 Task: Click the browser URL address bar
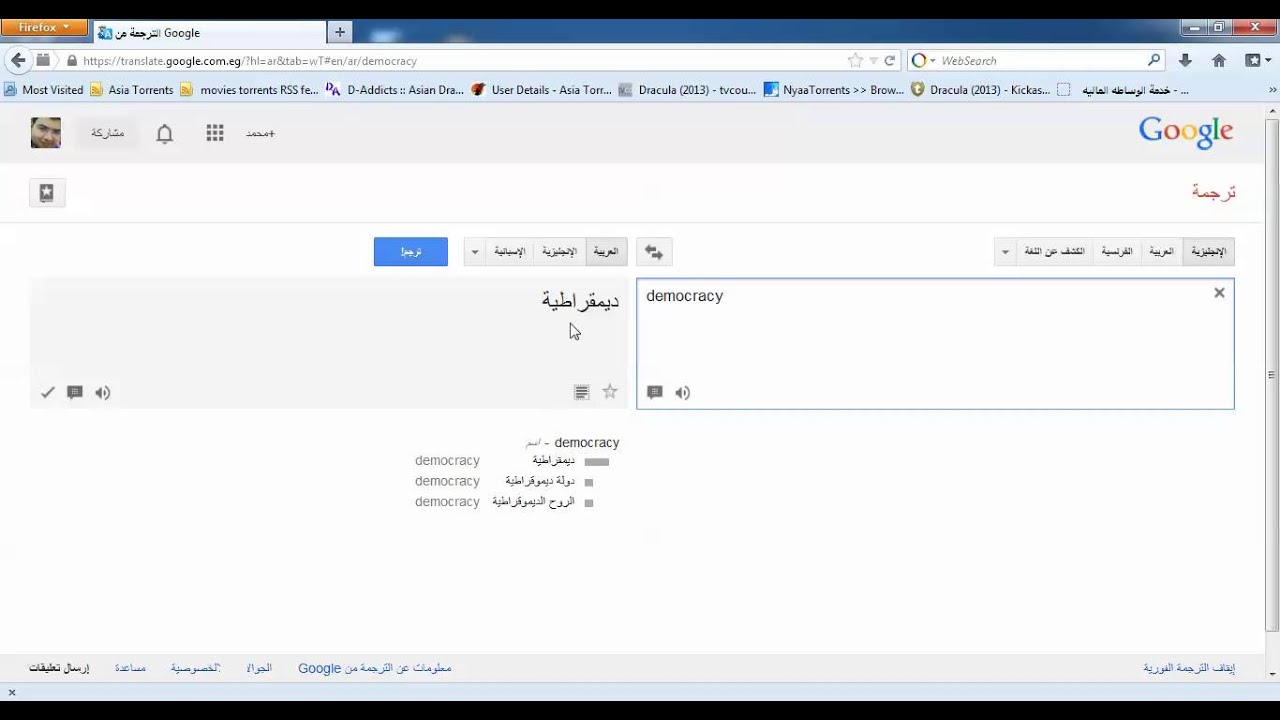460,61
